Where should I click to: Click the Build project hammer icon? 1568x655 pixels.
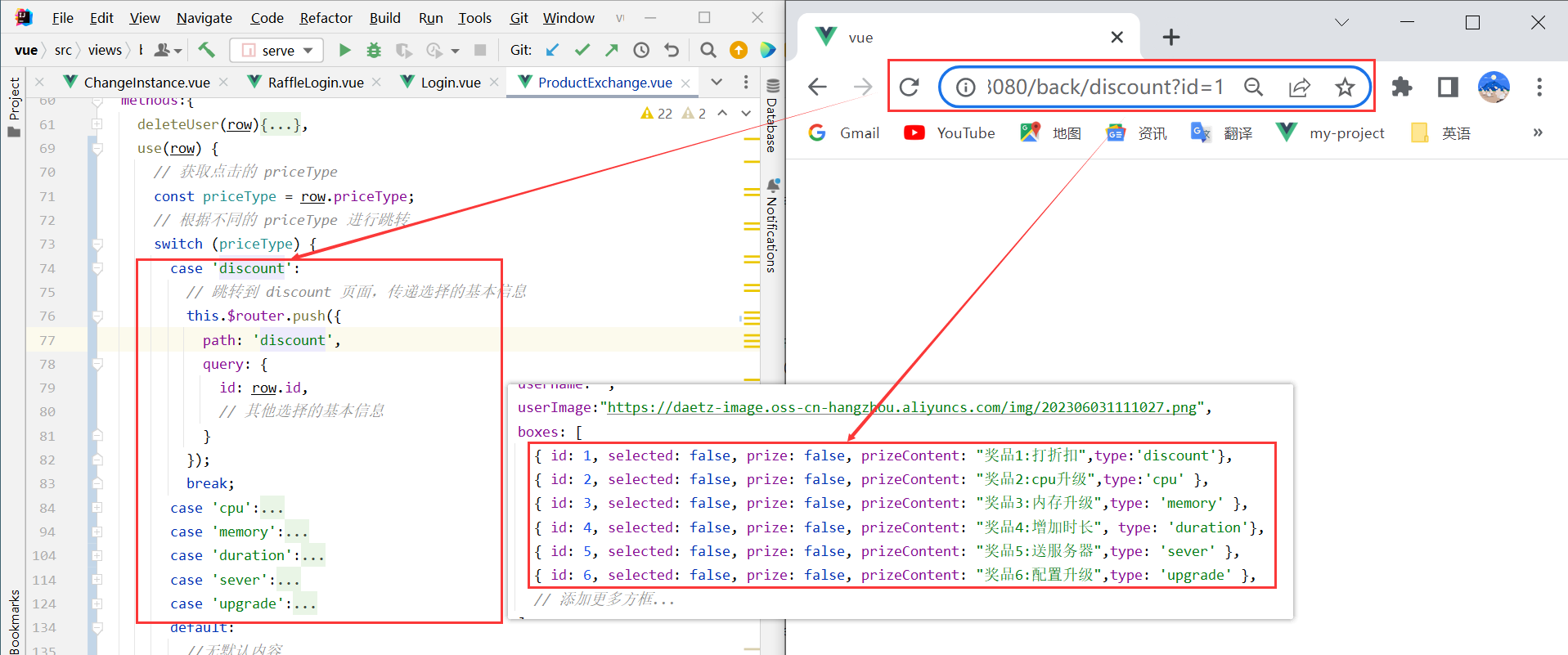pyautogui.click(x=207, y=50)
